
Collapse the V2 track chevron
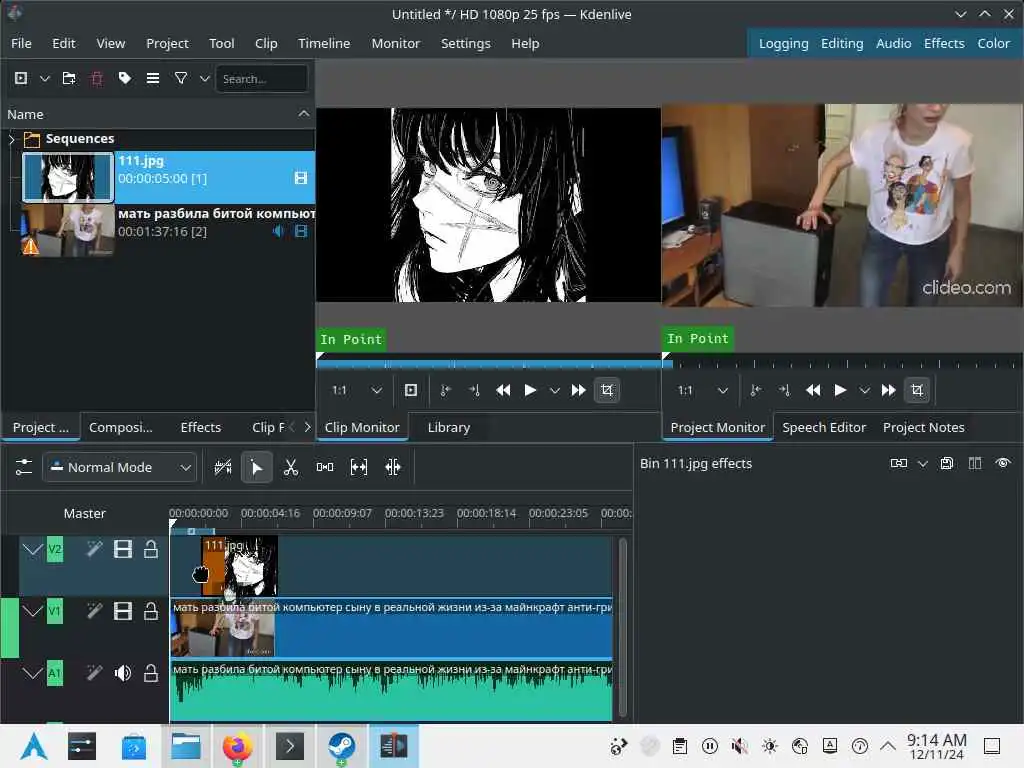tap(32, 549)
